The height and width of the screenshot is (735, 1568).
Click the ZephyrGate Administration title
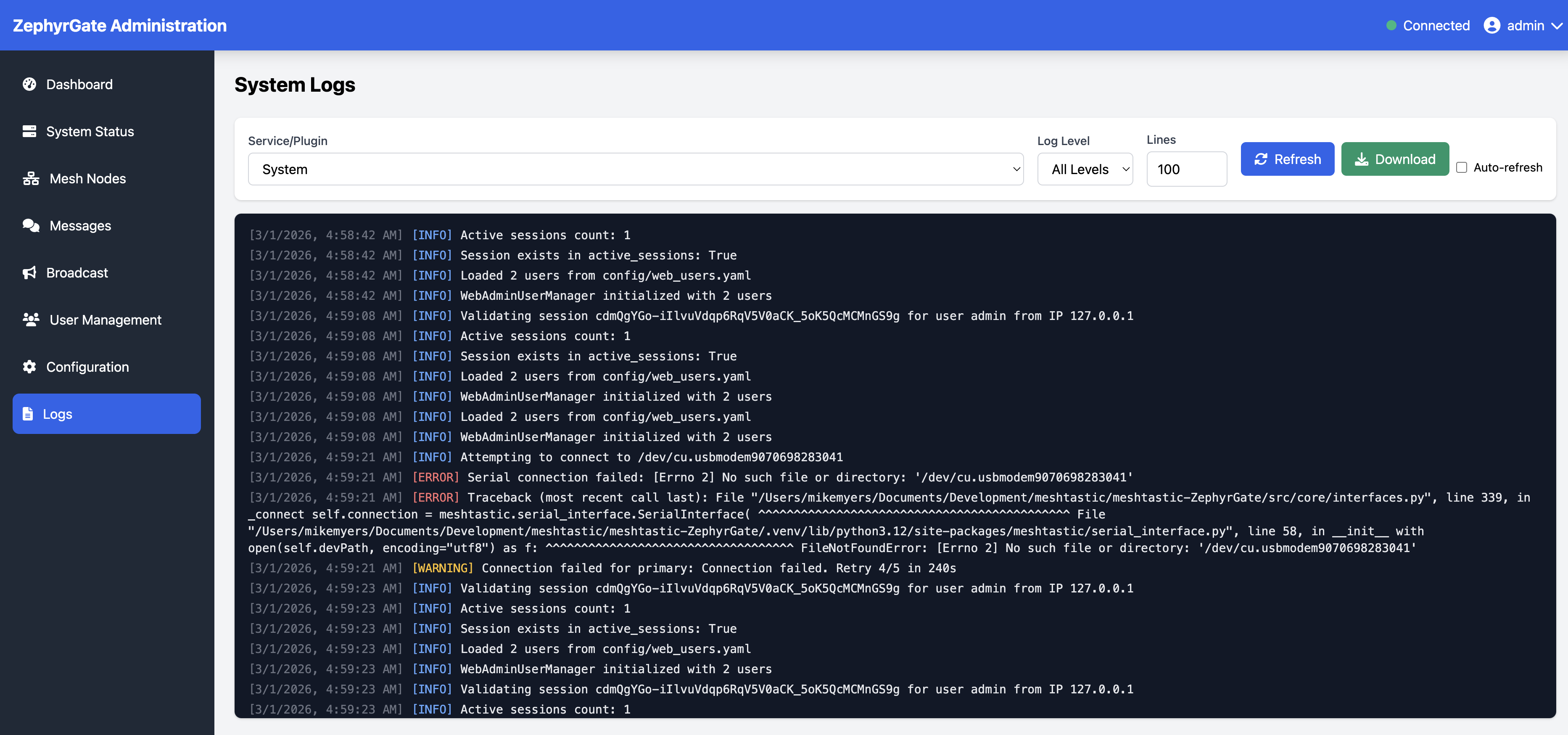119,25
